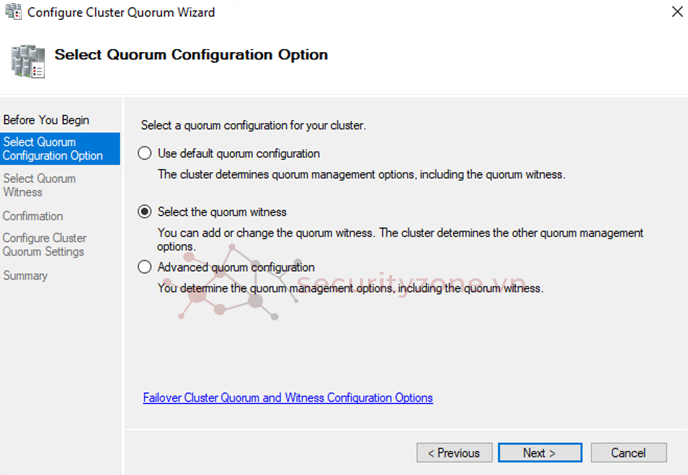Cancel the quorum wizard

628,453
